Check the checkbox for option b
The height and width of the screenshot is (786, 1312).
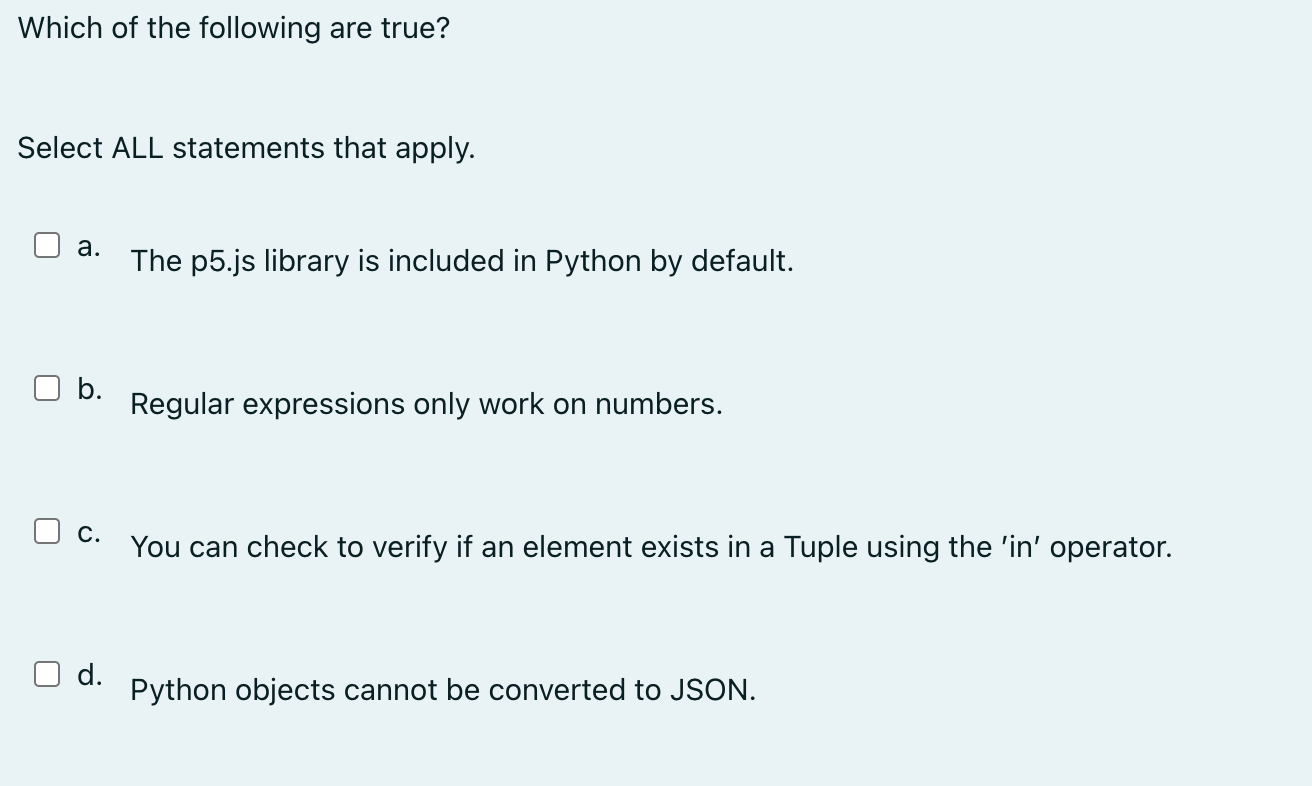[47, 387]
